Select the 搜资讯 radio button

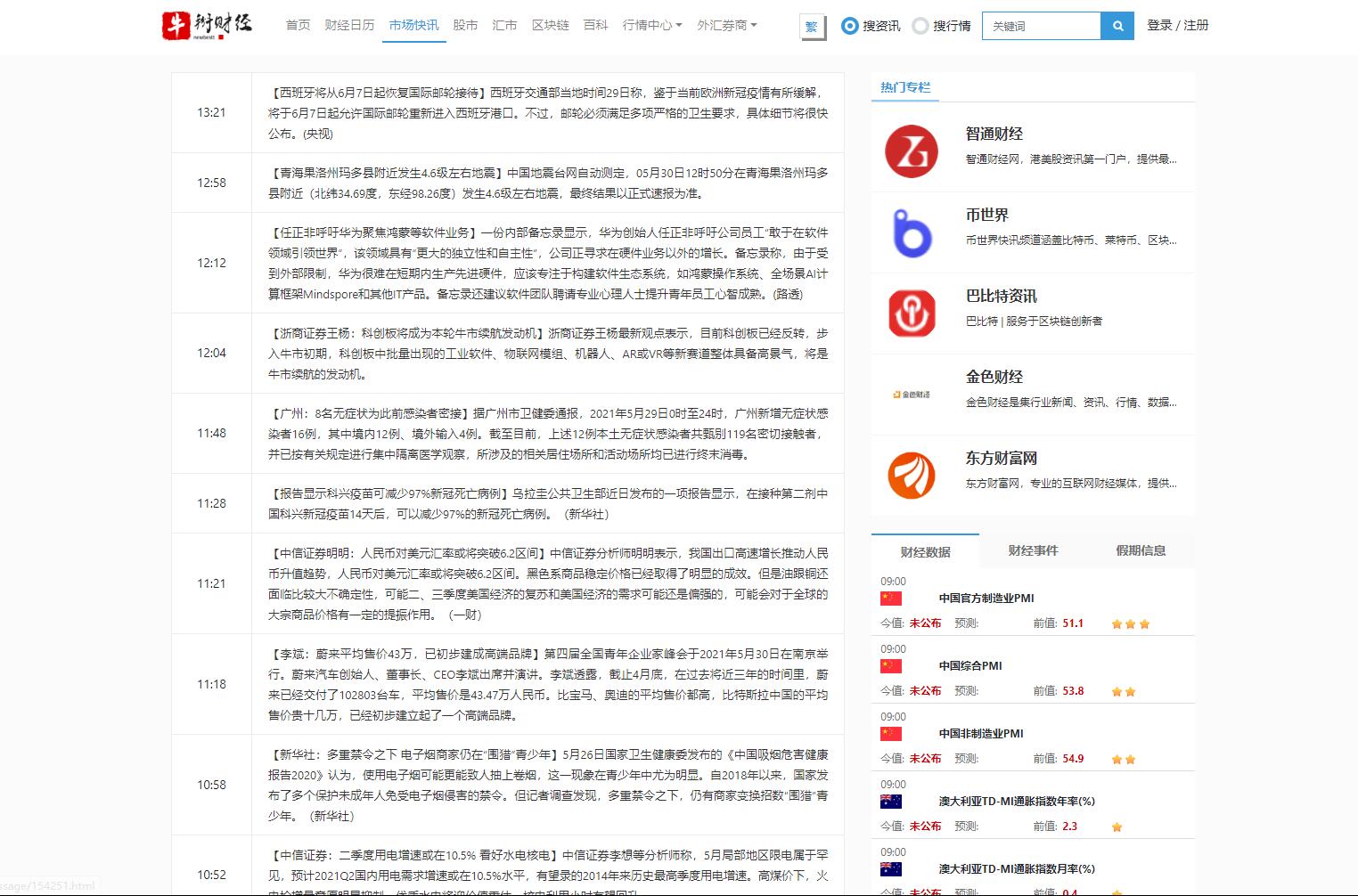pos(849,26)
